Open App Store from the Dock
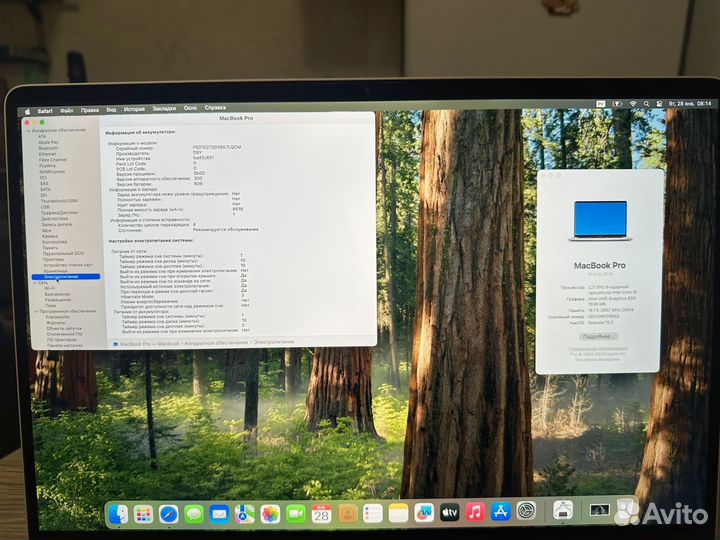Image resolution: width=720 pixels, height=540 pixels. click(501, 511)
